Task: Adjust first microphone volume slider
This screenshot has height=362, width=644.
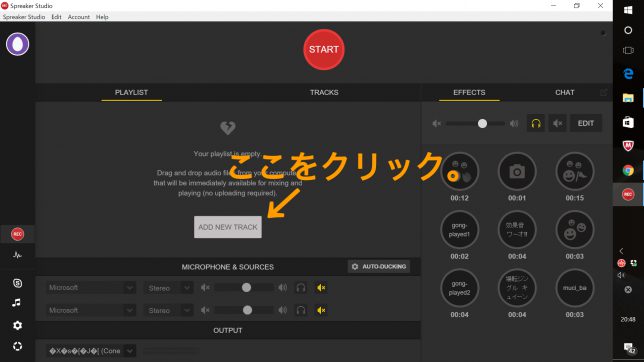Action: 244,288
